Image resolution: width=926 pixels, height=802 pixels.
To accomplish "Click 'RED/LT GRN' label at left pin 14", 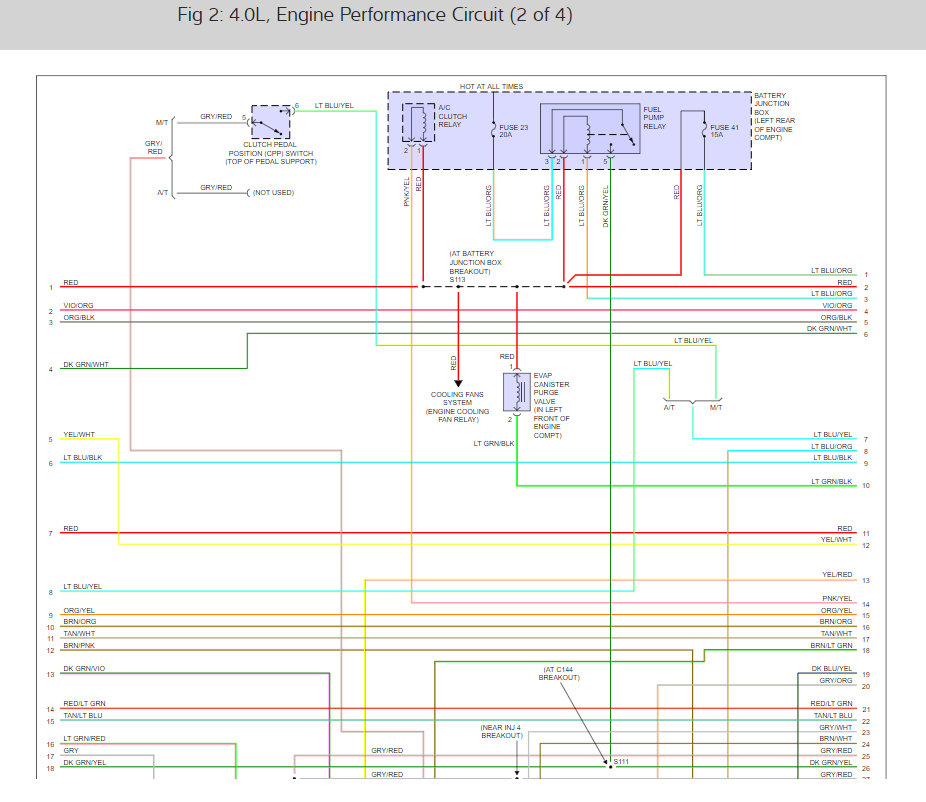I will tap(84, 704).
